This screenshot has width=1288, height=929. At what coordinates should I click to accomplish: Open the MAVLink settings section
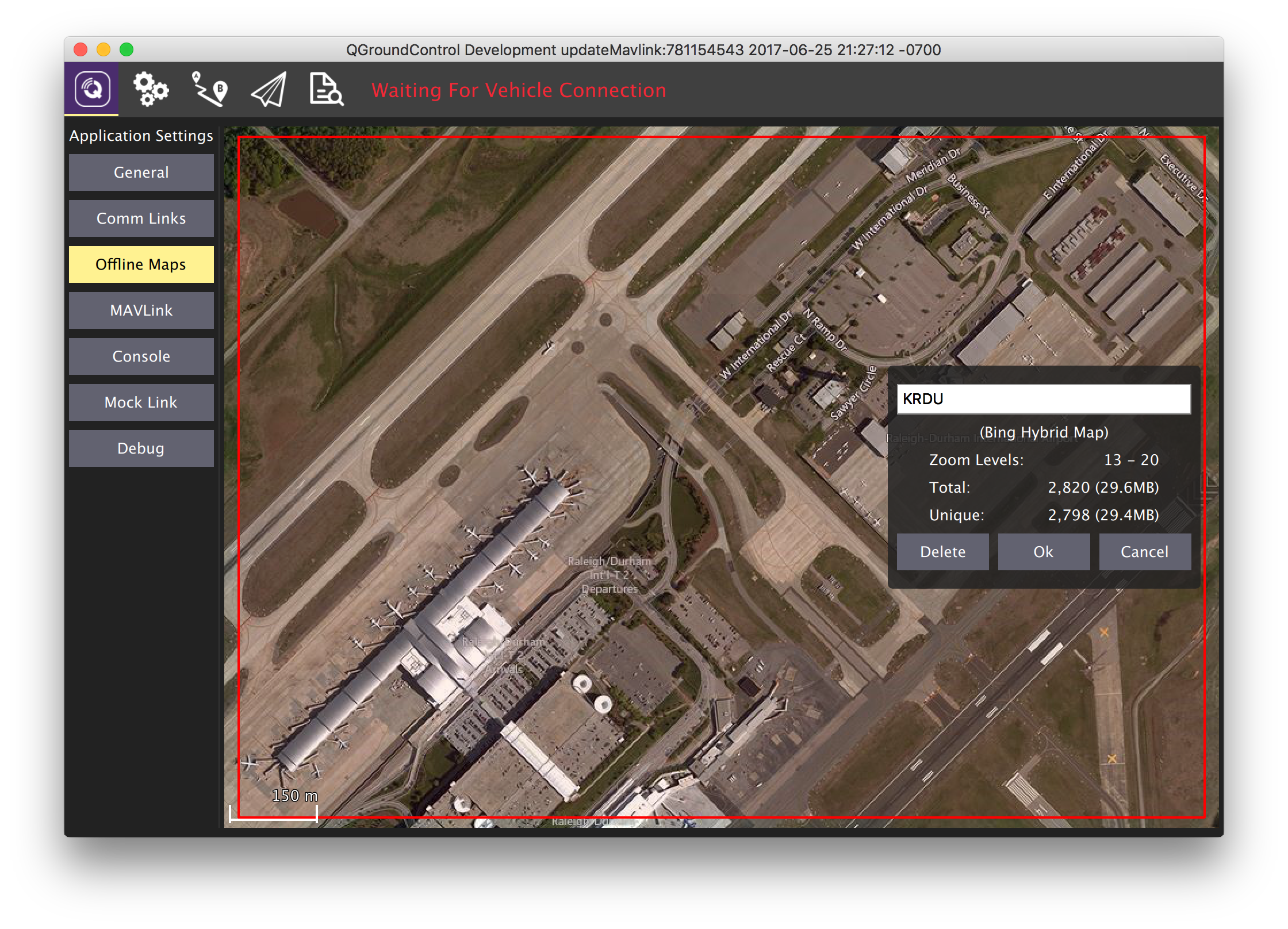tap(141, 310)
